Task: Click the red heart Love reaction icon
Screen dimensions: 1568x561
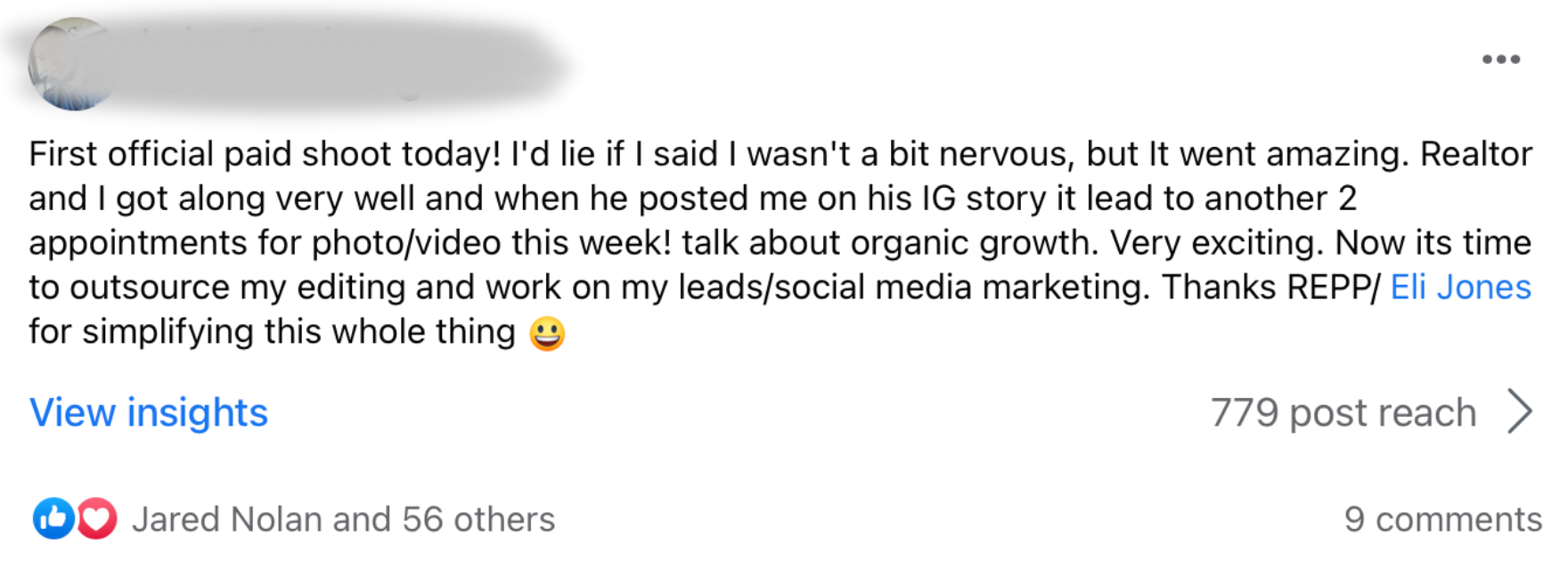Action: (96, 518)
